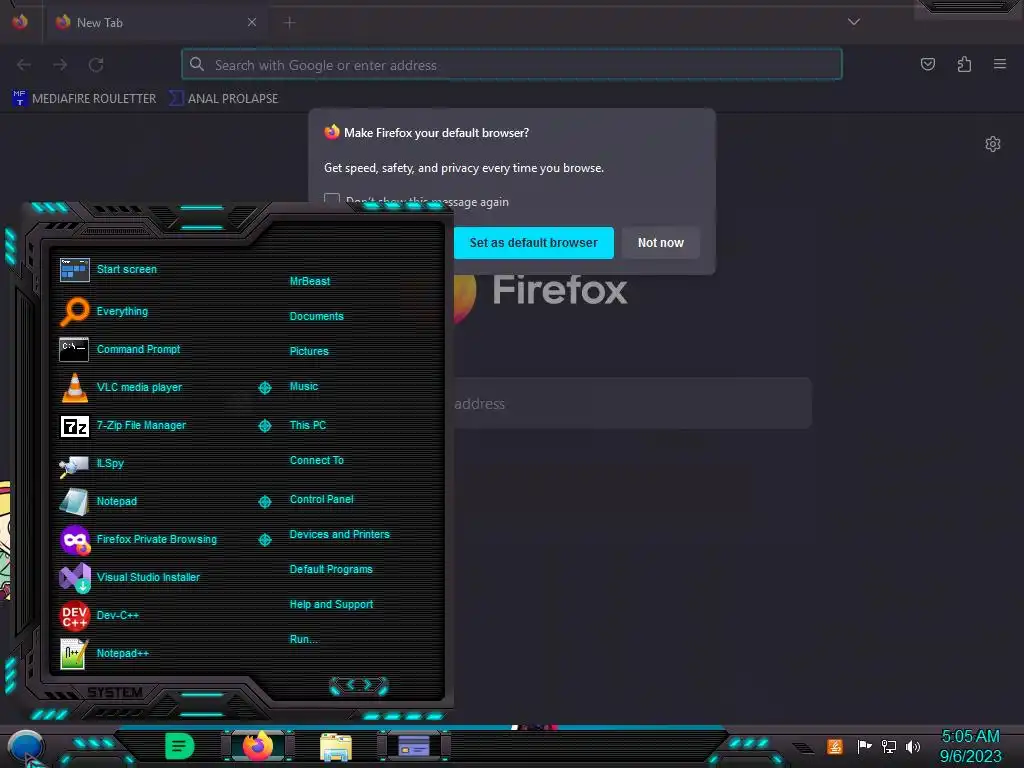Click browser back arrow

(24, 65)
